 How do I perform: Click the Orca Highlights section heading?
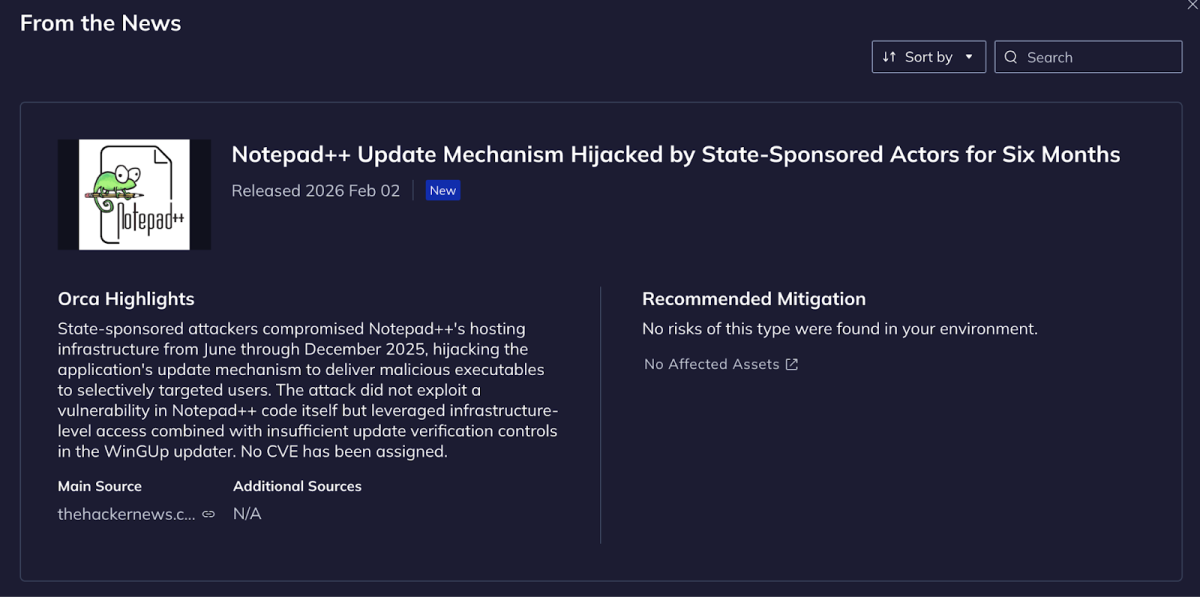coord(126,298)
